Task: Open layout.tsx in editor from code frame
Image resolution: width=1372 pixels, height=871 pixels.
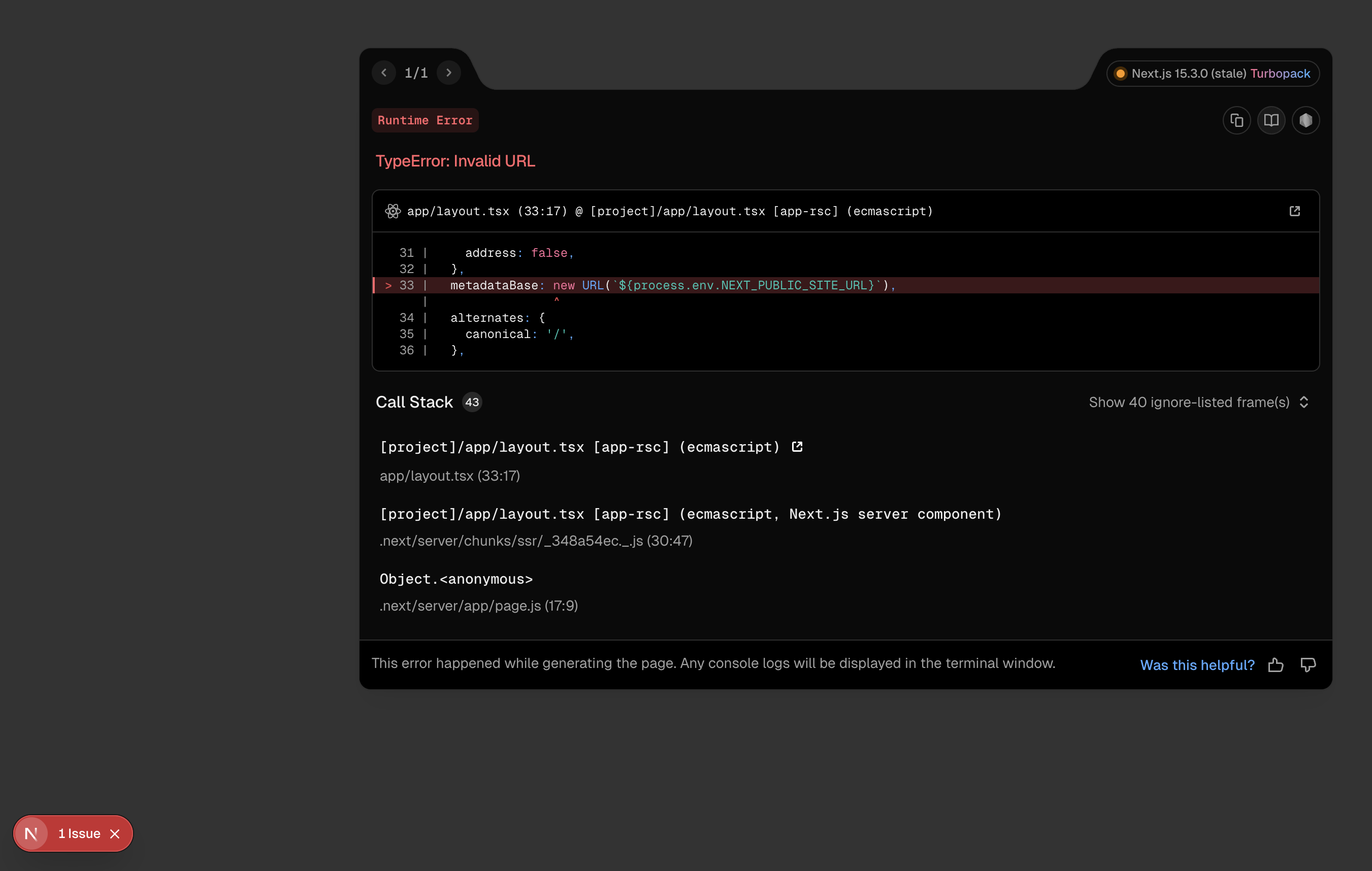Action: 1294,211
